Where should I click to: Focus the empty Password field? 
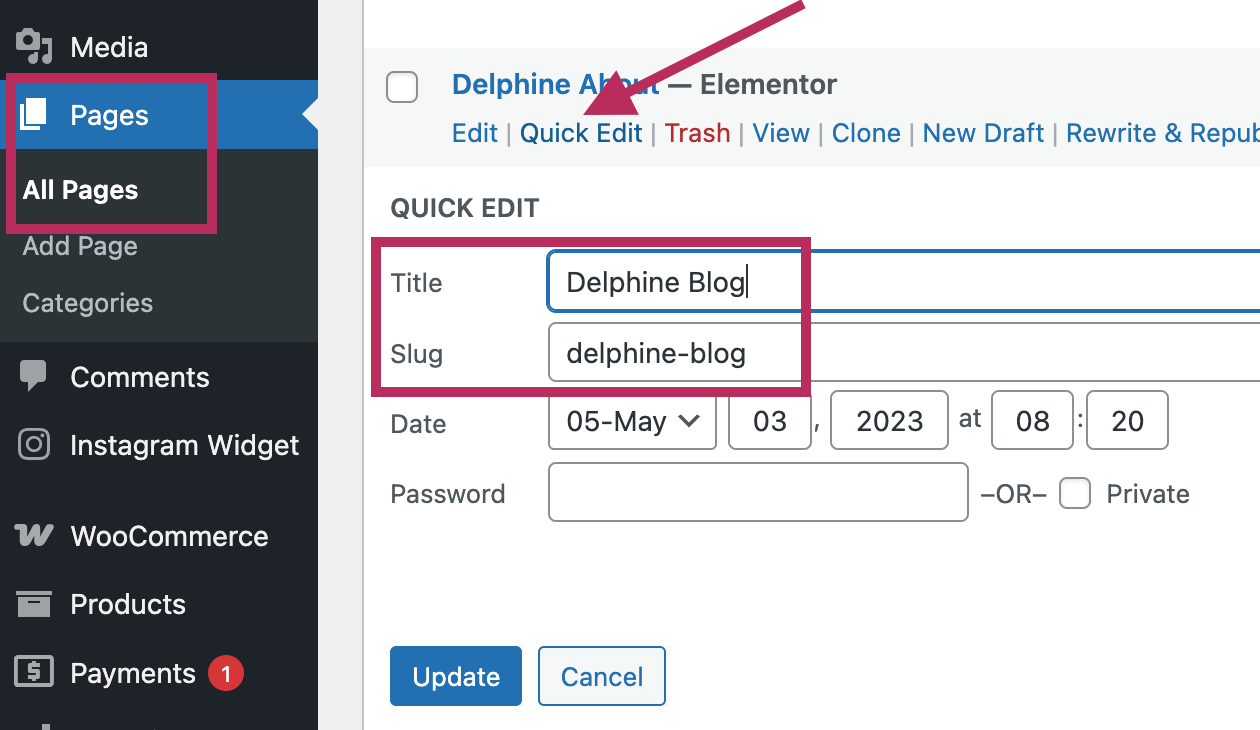[x=758, y=492]
